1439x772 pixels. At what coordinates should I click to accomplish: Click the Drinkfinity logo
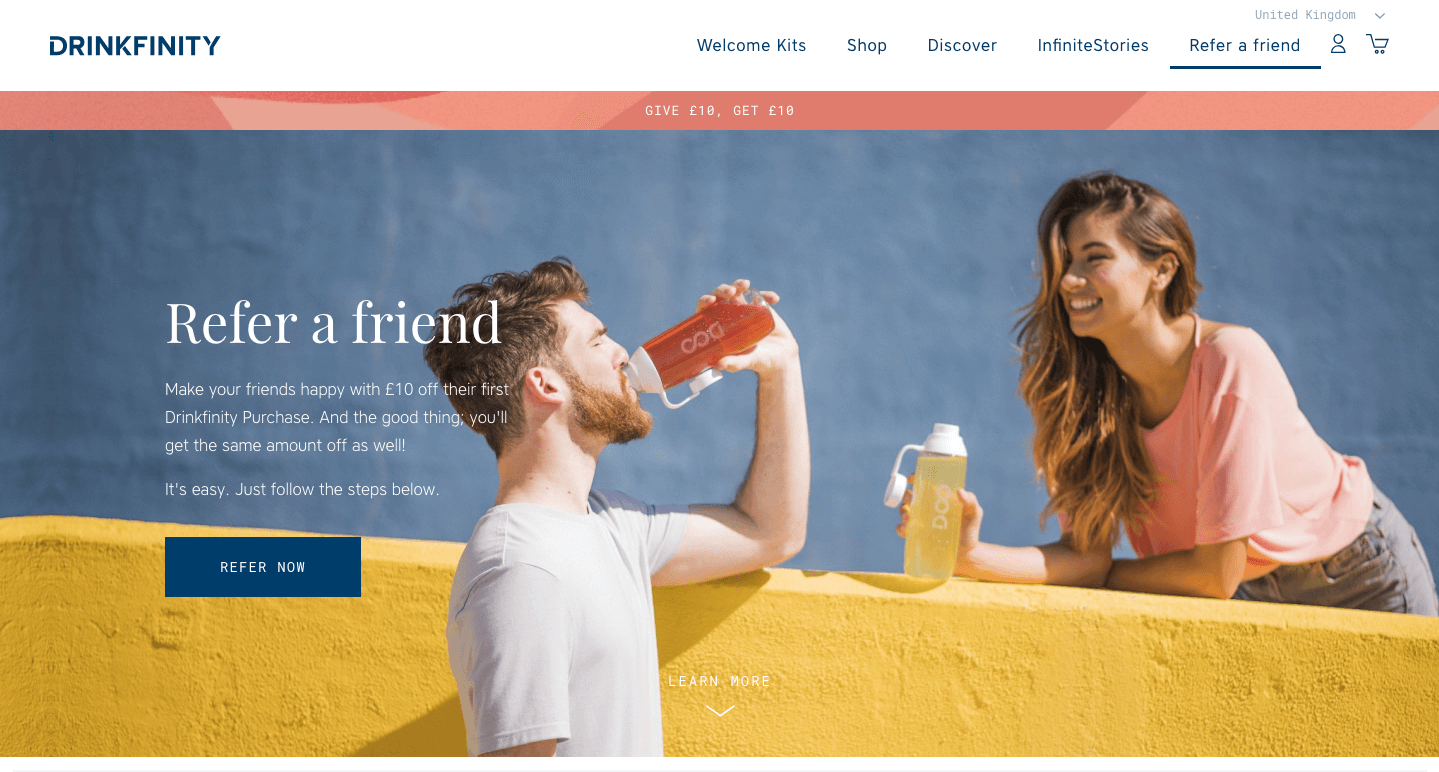coord(135,45)
